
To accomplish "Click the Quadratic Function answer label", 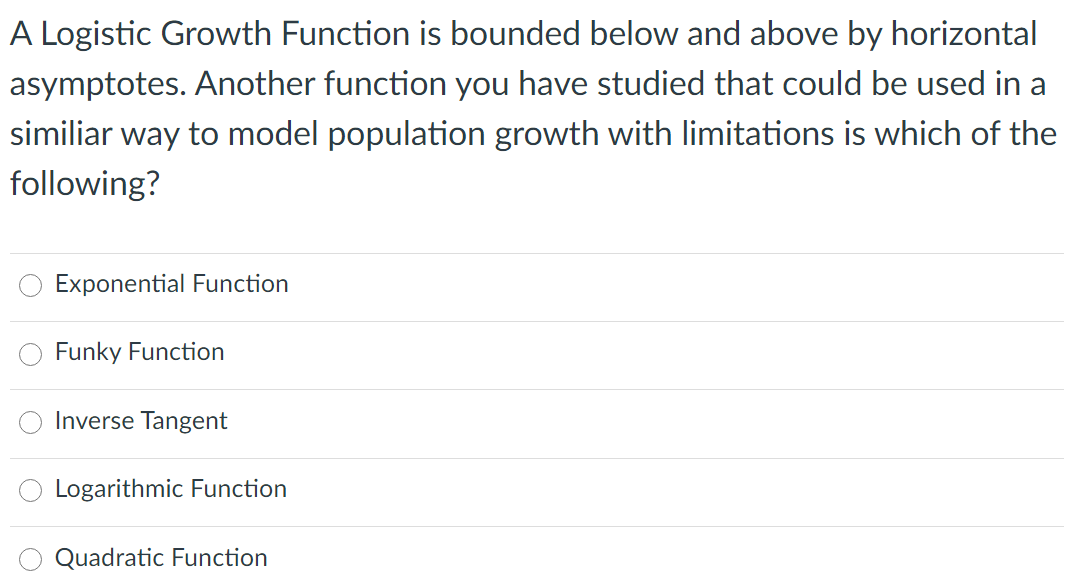I will [161, 558].
